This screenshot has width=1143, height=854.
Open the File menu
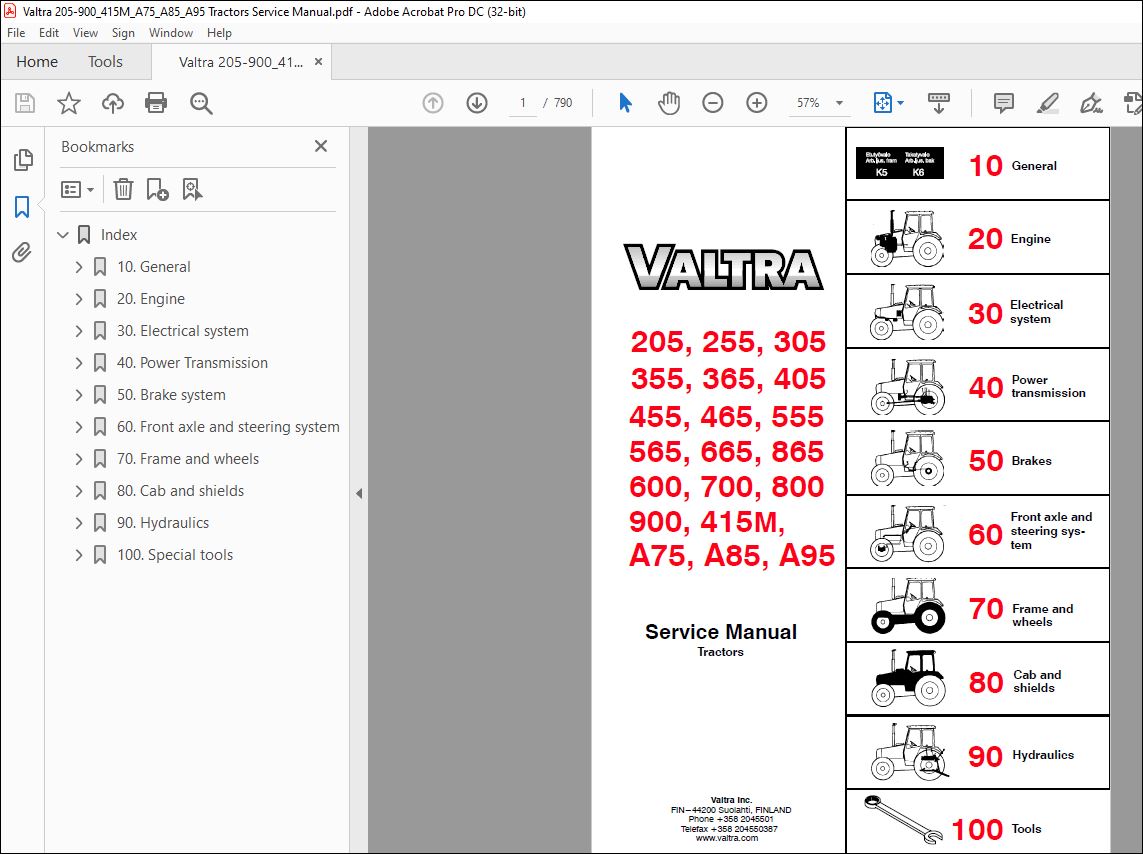click(x=16, y=33)
